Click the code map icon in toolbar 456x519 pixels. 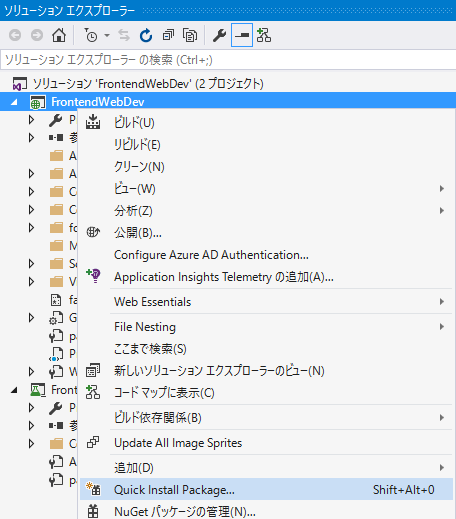click(264, 35)
